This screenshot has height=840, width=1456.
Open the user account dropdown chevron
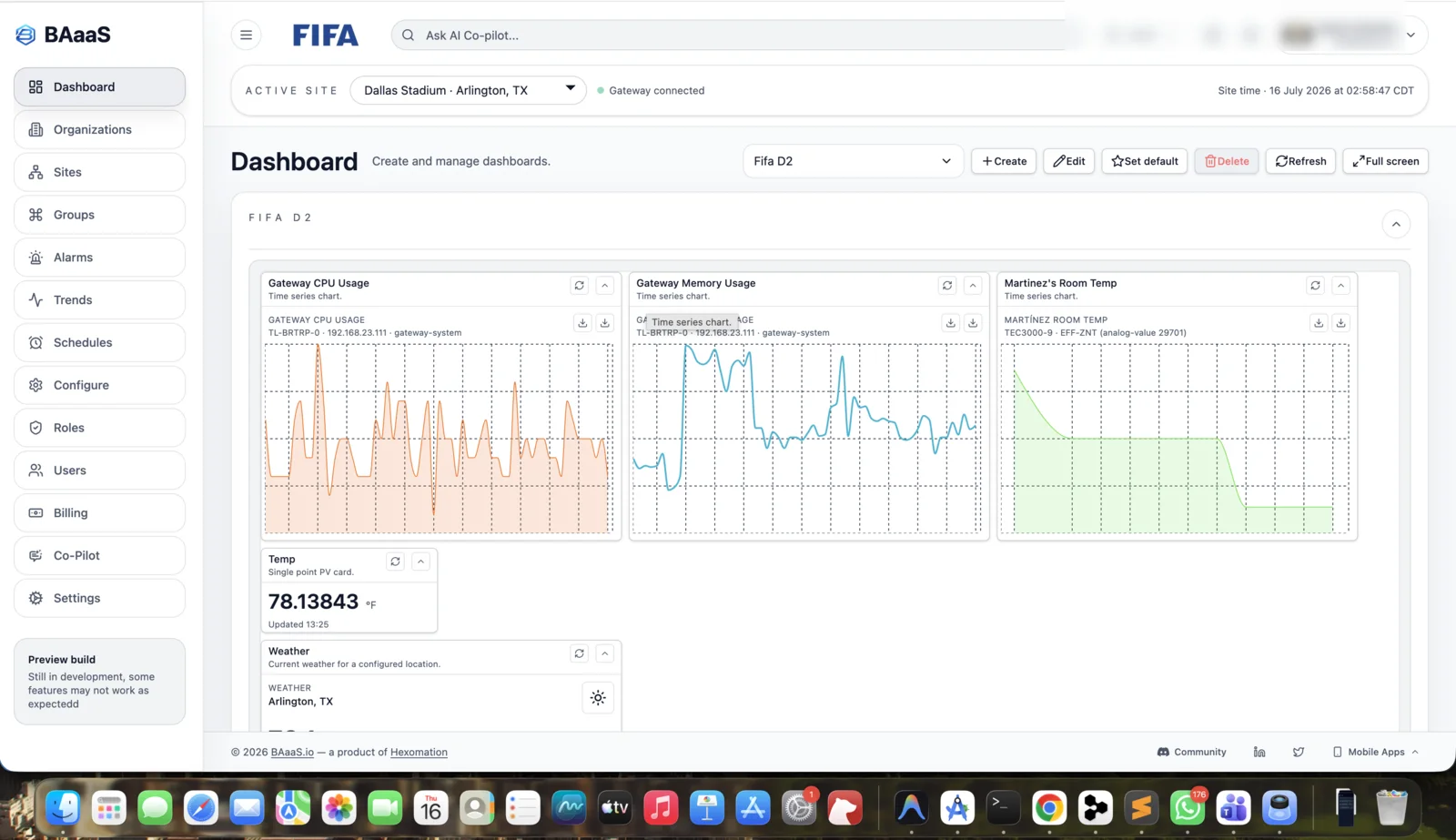click(x=1410, y=35)
